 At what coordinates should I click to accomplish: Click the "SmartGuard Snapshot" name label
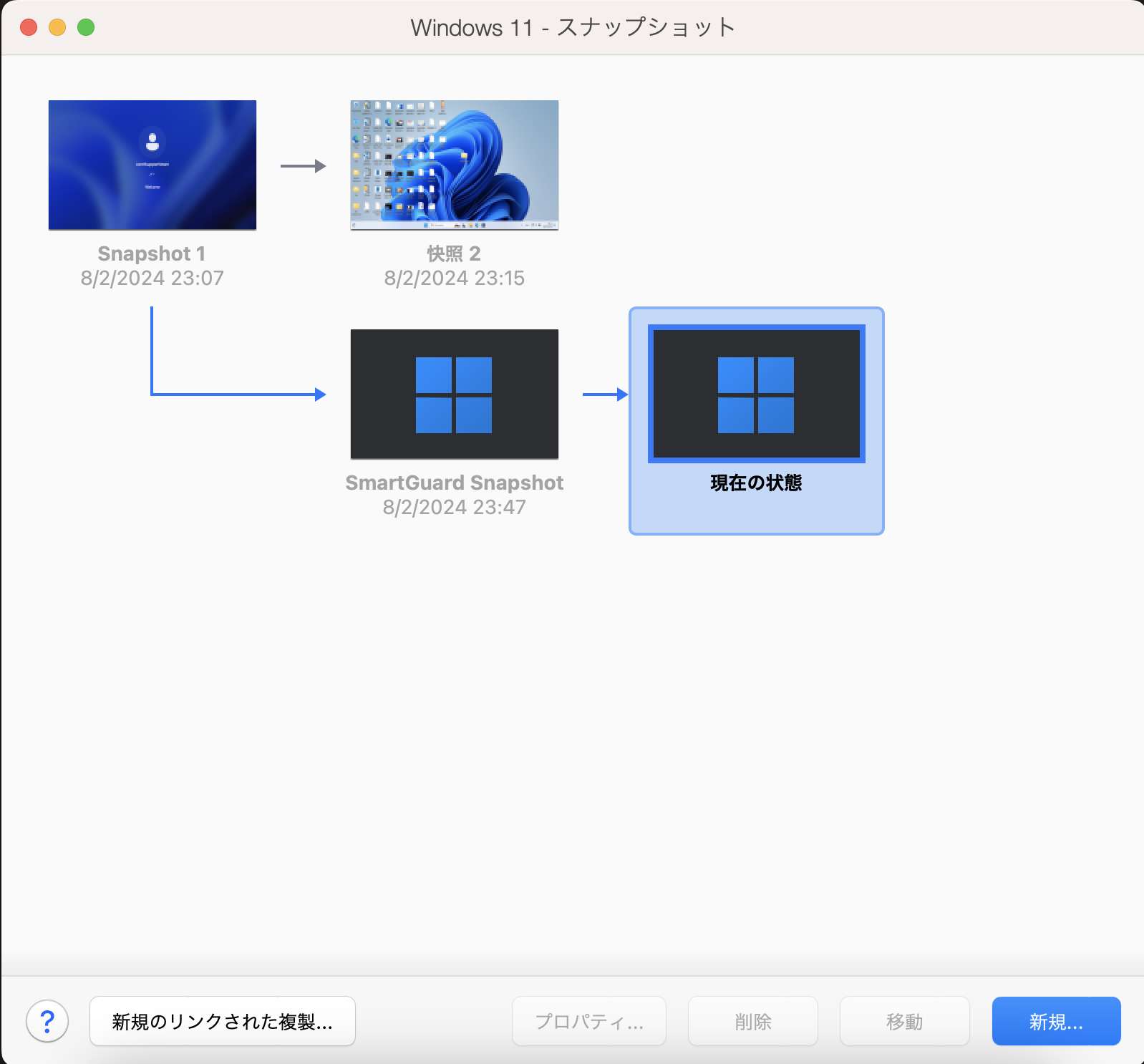(x=454, y=483)
